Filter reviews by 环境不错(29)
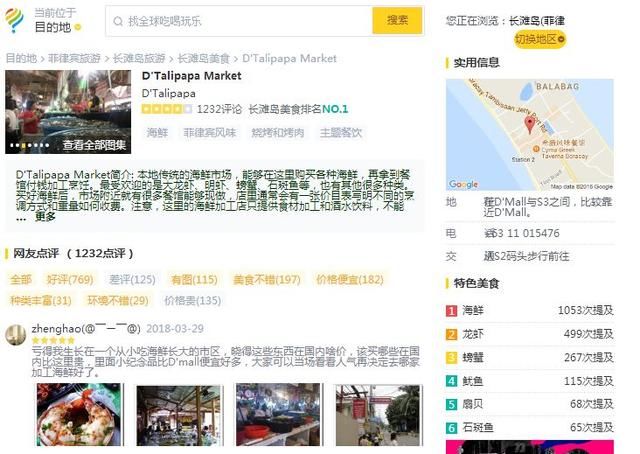The width and height of the screenshot is (640, 454). (x=118, y=301)
